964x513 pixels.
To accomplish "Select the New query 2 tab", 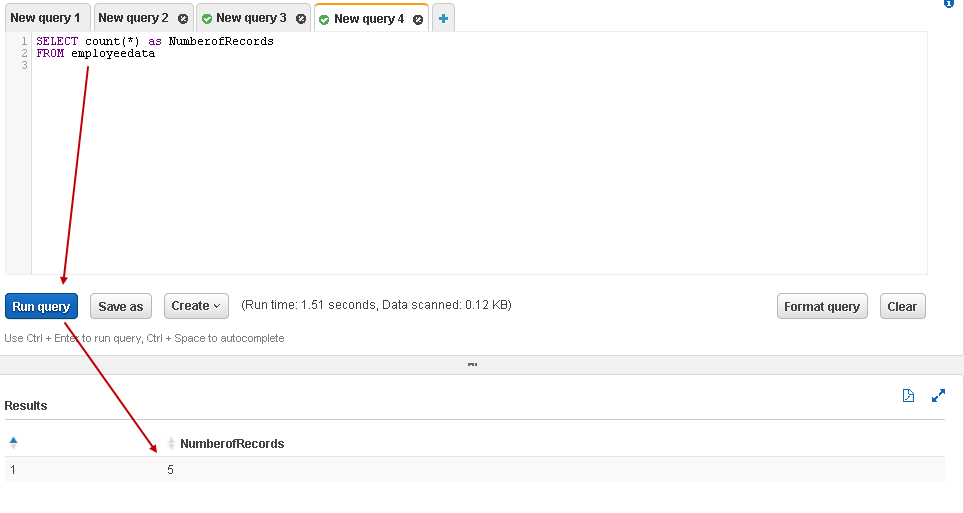I will click(133, 18).
